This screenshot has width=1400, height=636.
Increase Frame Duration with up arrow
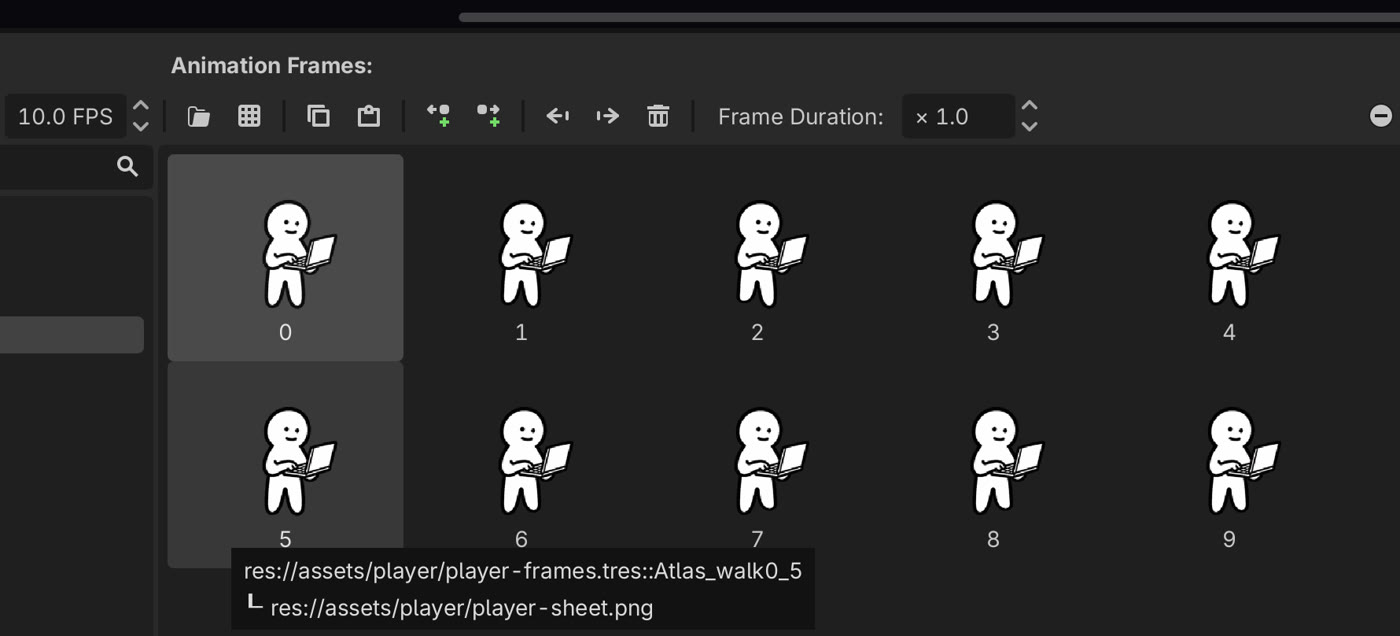[x=1029, y=105]
